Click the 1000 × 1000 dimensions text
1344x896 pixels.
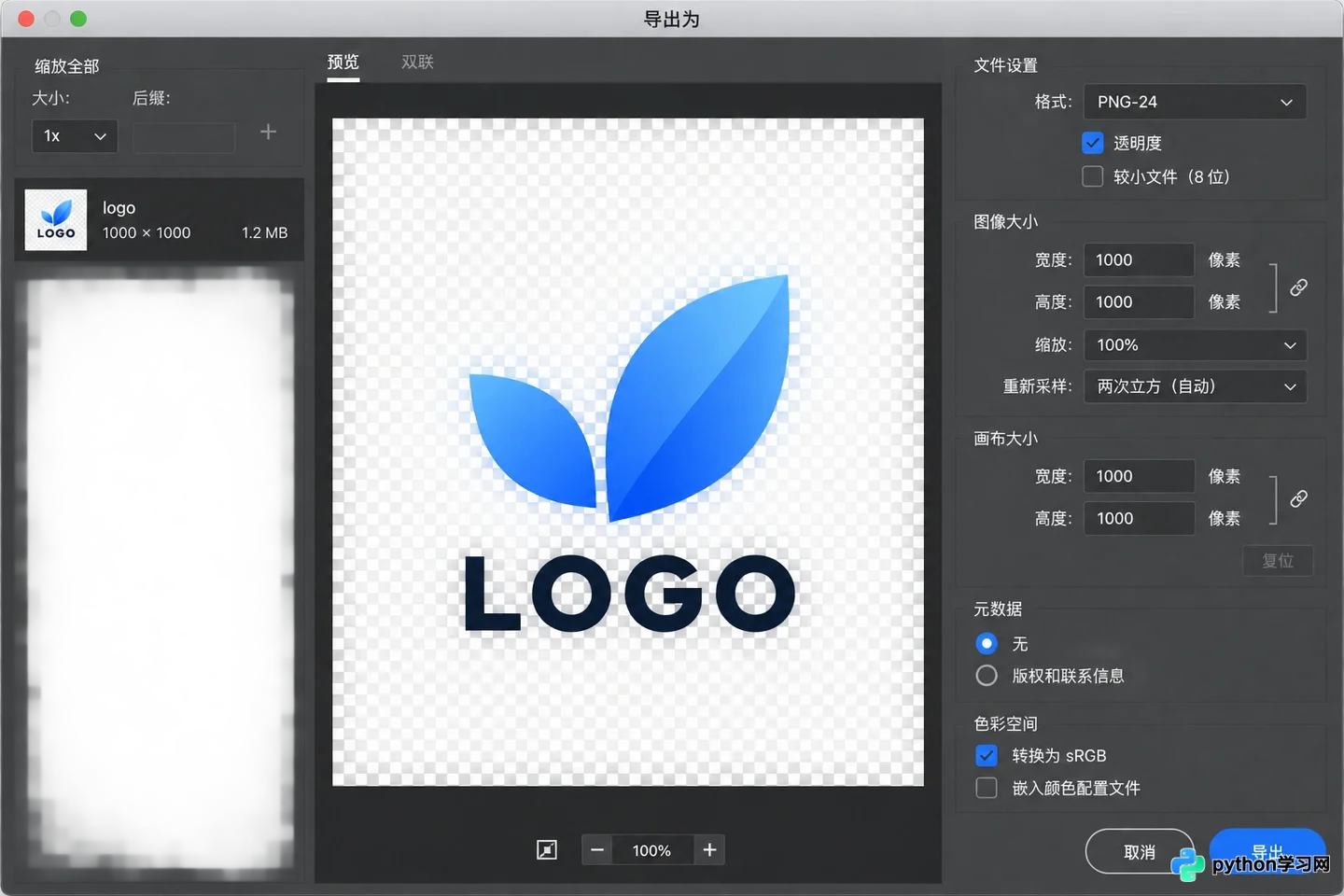point(147,232)
